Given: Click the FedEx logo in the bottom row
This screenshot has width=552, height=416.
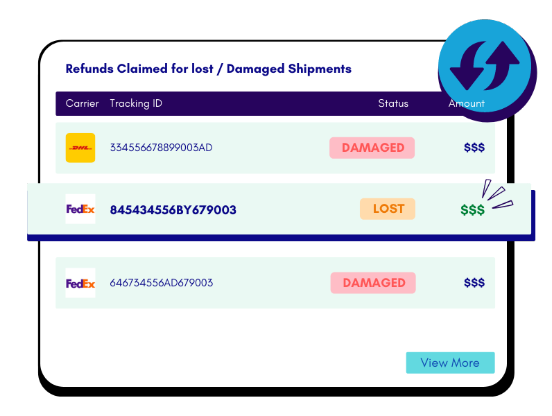Looking at the screenshot, I should [80, 283].
